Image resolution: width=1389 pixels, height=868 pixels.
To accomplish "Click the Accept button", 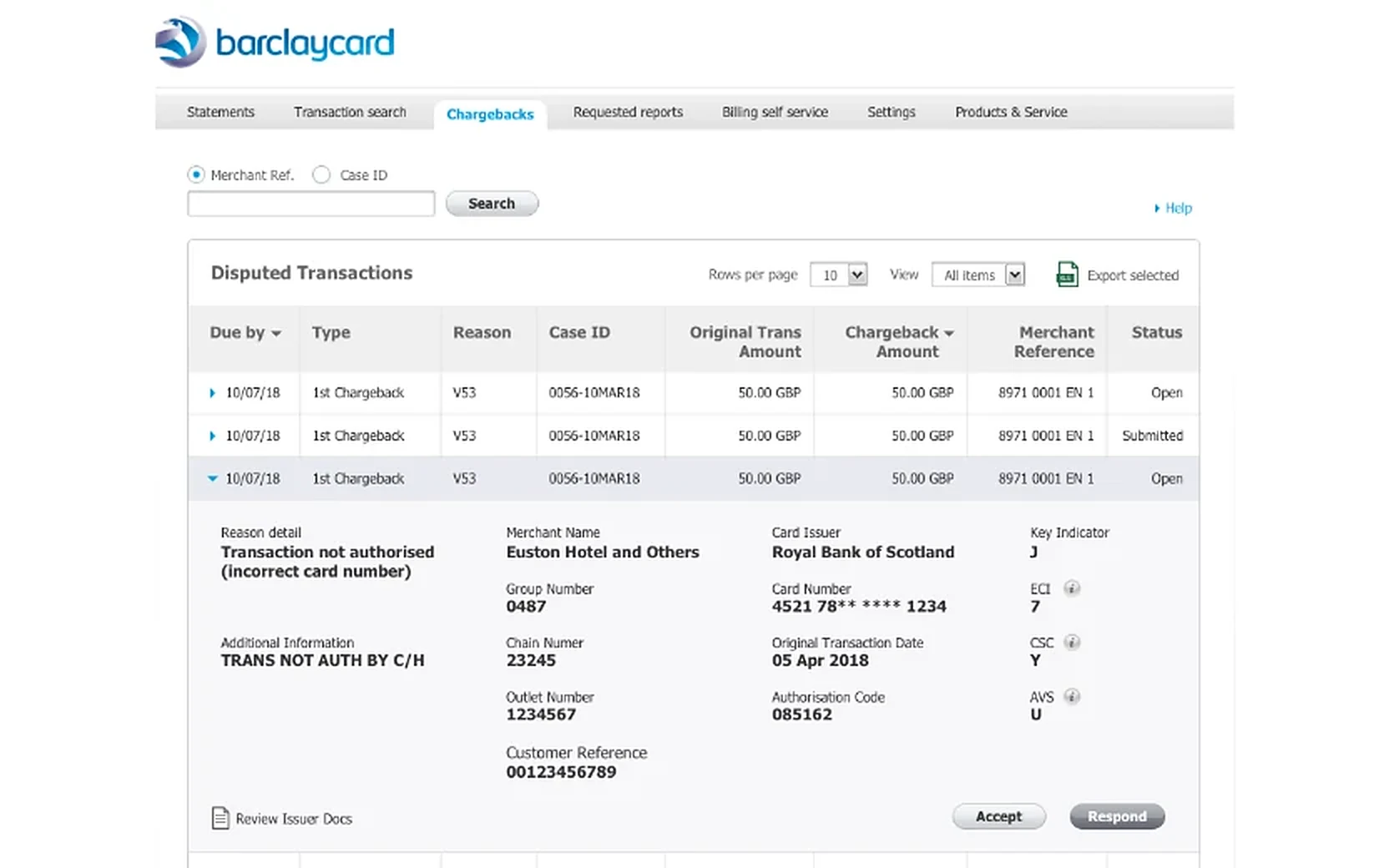I will coord(999,816).
